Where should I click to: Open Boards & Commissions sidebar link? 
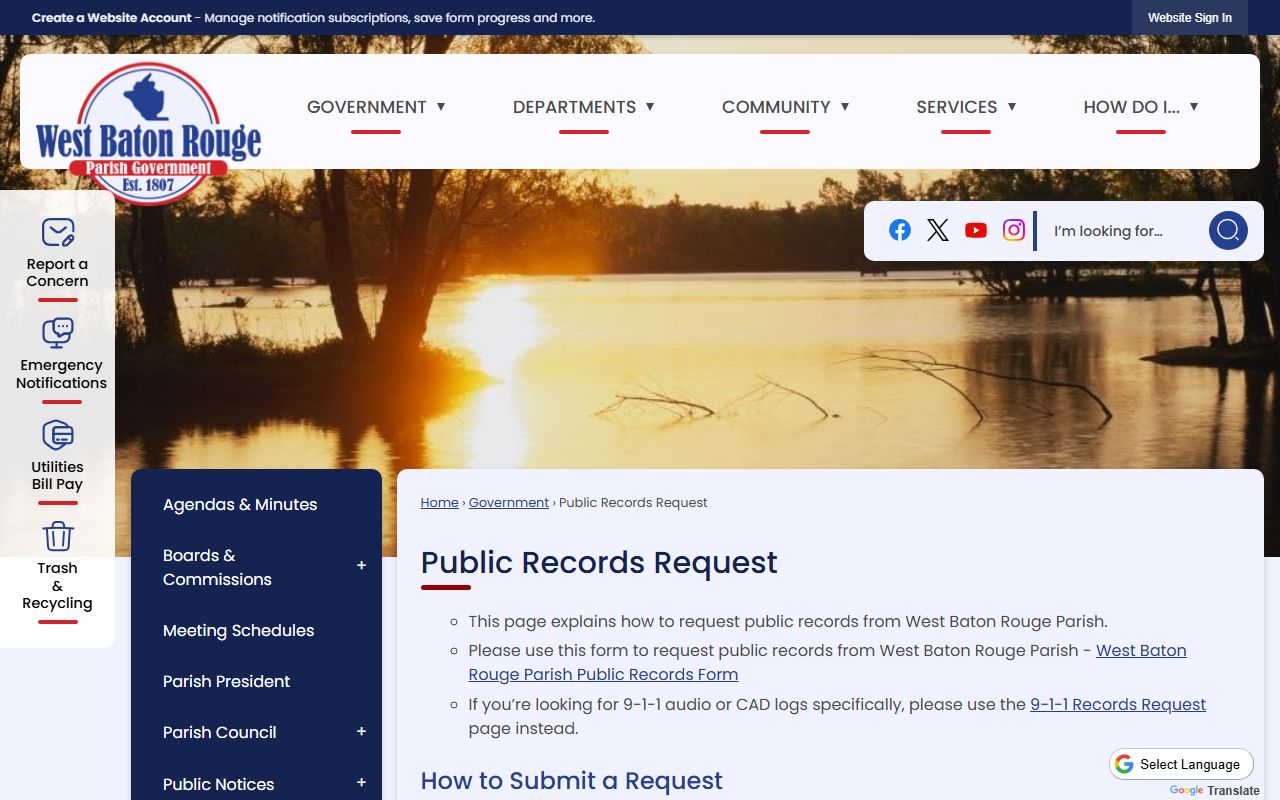[217, 567]
